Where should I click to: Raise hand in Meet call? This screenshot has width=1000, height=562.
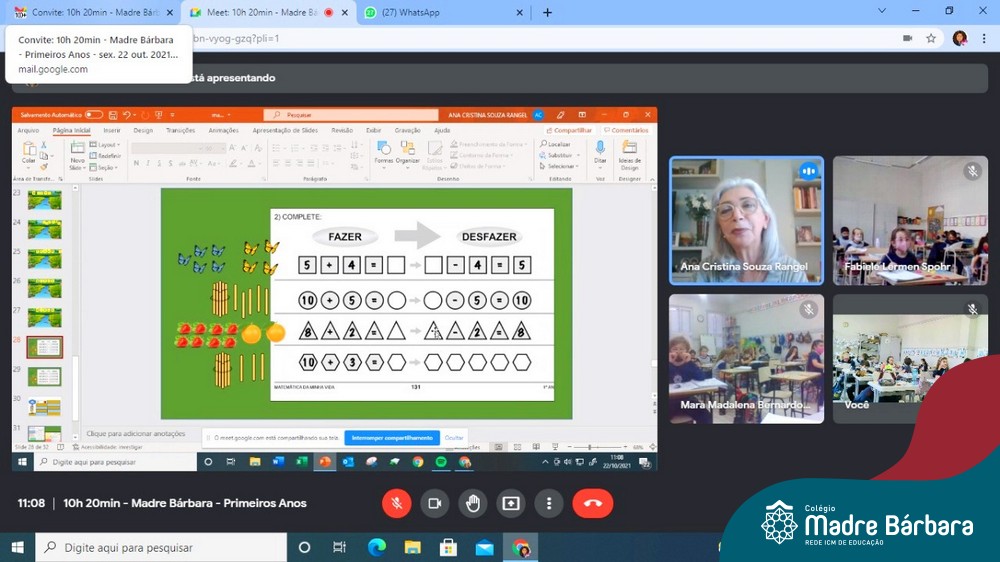point(473,503)
